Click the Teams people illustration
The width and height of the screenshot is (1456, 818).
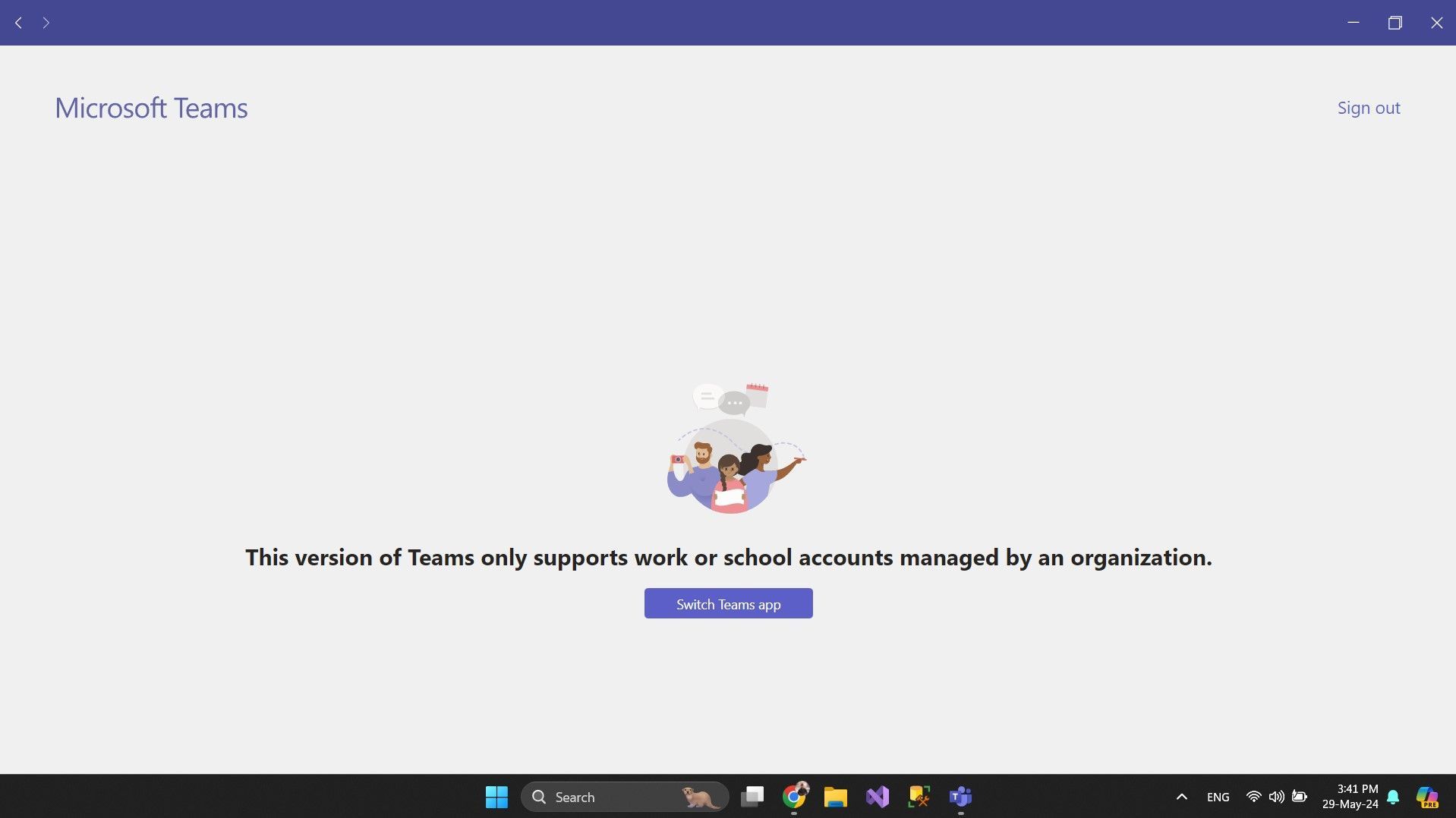click(735, 448)
